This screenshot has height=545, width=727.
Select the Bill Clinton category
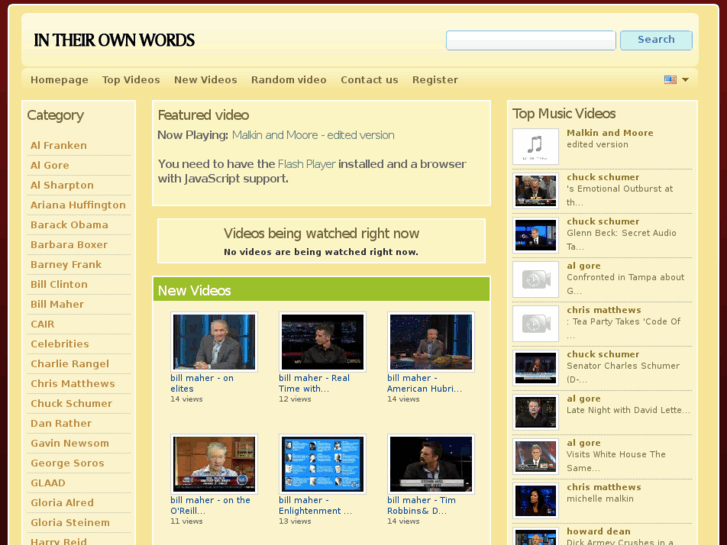[x=59, y=285]
